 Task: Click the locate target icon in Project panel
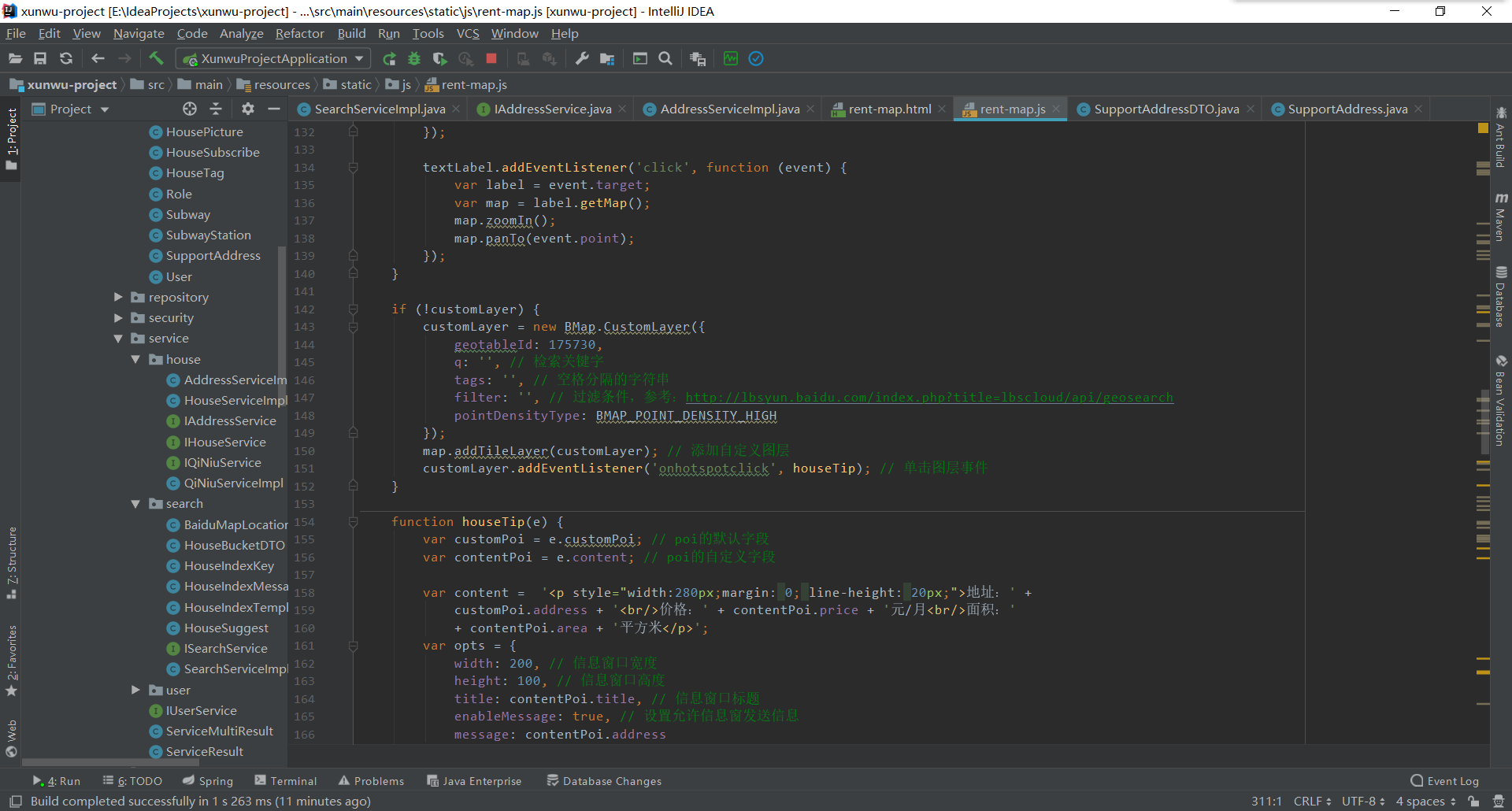[x=190, y=109]
